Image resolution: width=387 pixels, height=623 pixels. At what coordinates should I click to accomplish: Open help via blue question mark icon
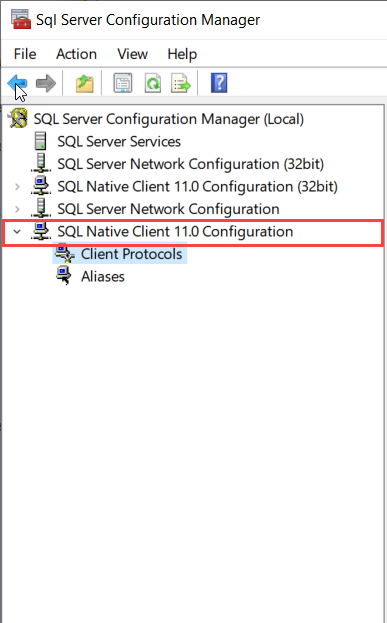[x=219, y=83]
